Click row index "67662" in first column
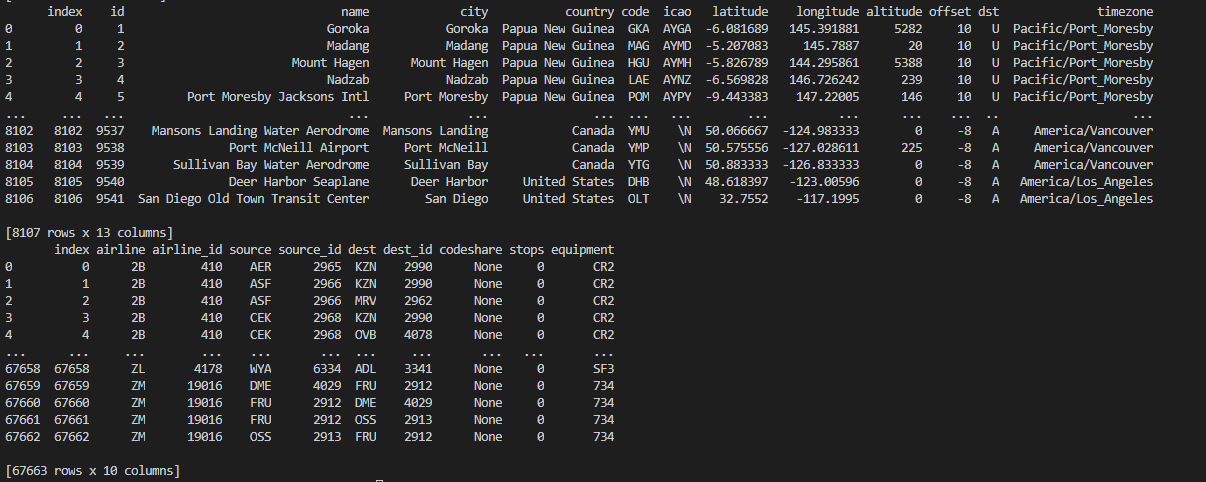 click(x=22, y=437)
